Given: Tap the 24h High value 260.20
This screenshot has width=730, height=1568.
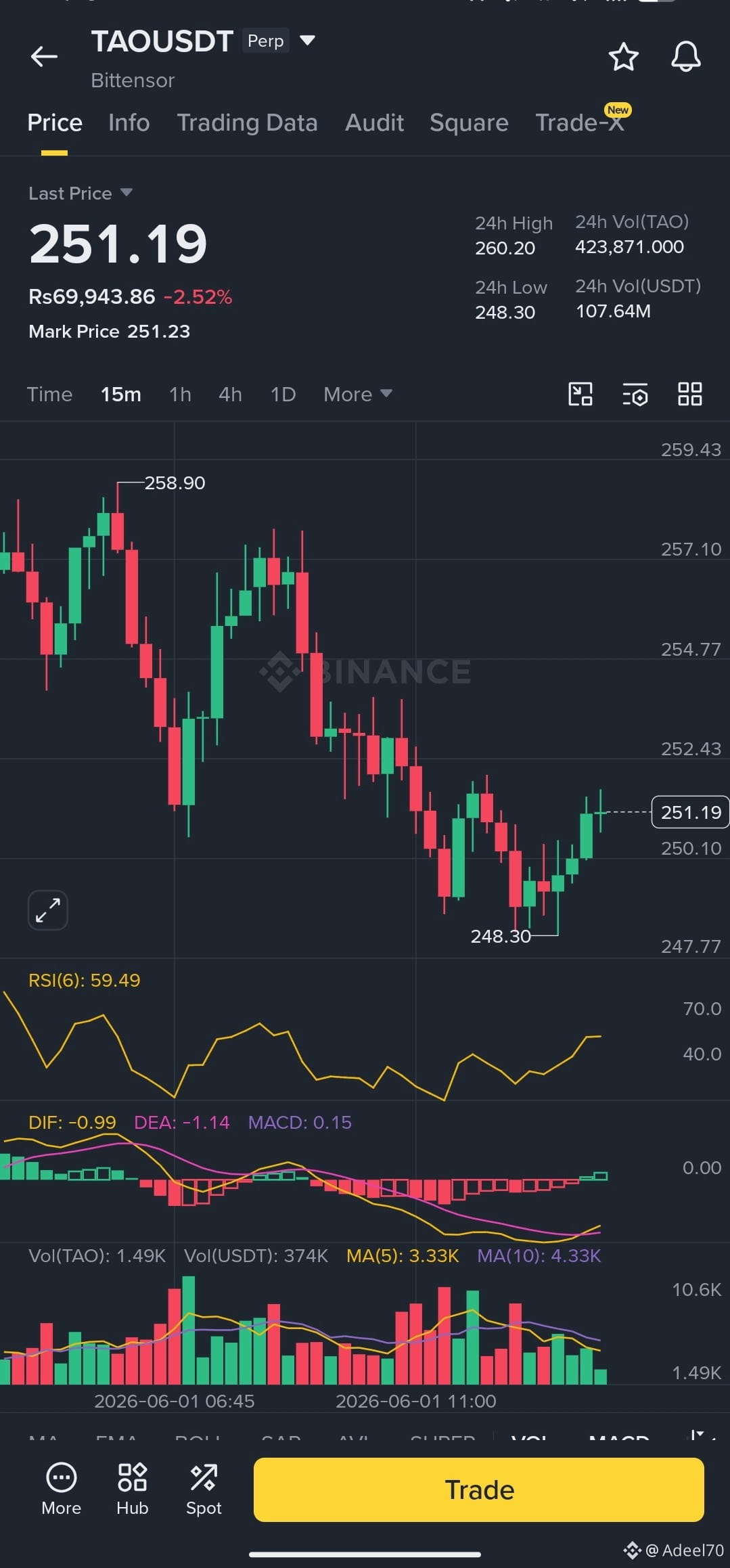Looking at the screenshot, I should (x=505, y=248).
